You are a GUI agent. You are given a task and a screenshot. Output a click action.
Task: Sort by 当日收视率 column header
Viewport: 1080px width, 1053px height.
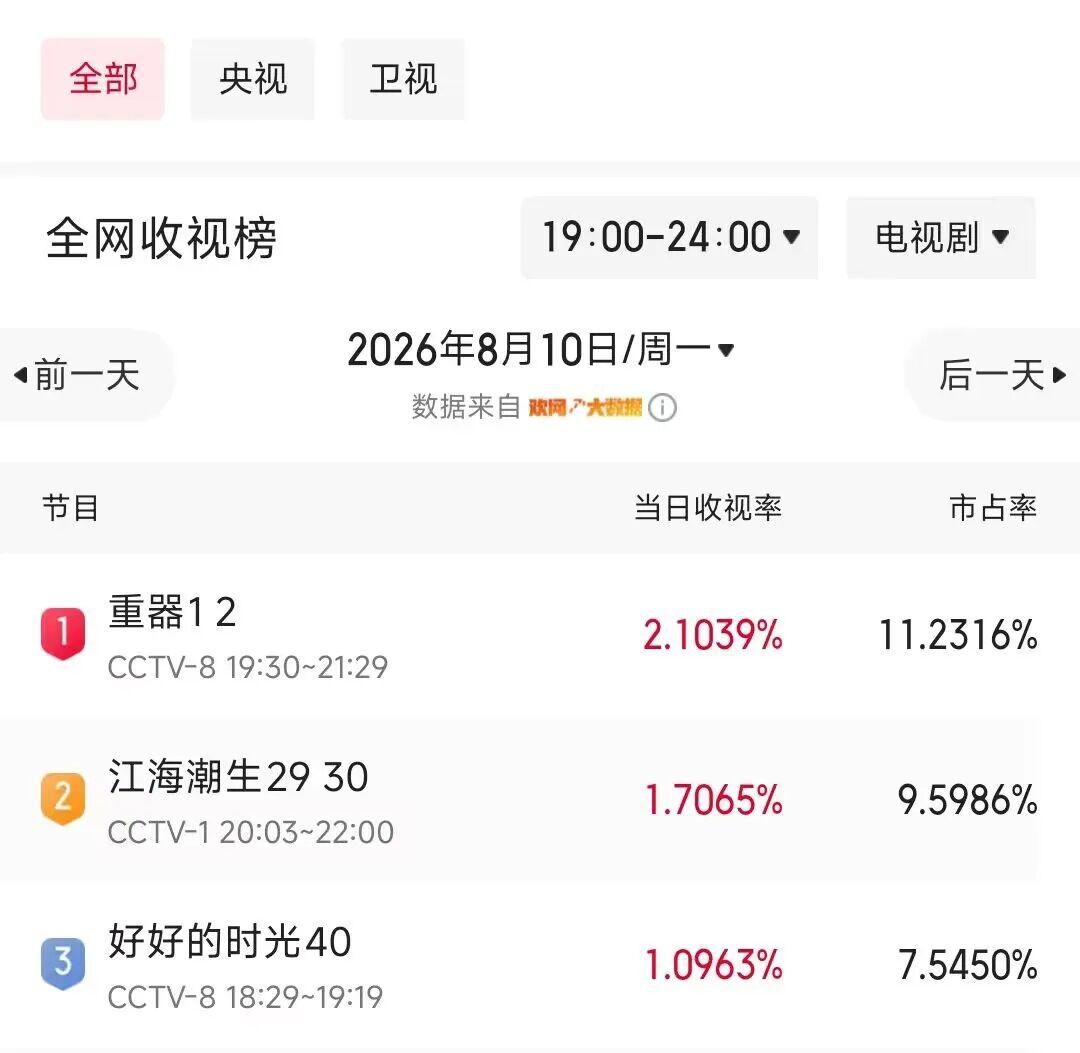tap(707, 508)
